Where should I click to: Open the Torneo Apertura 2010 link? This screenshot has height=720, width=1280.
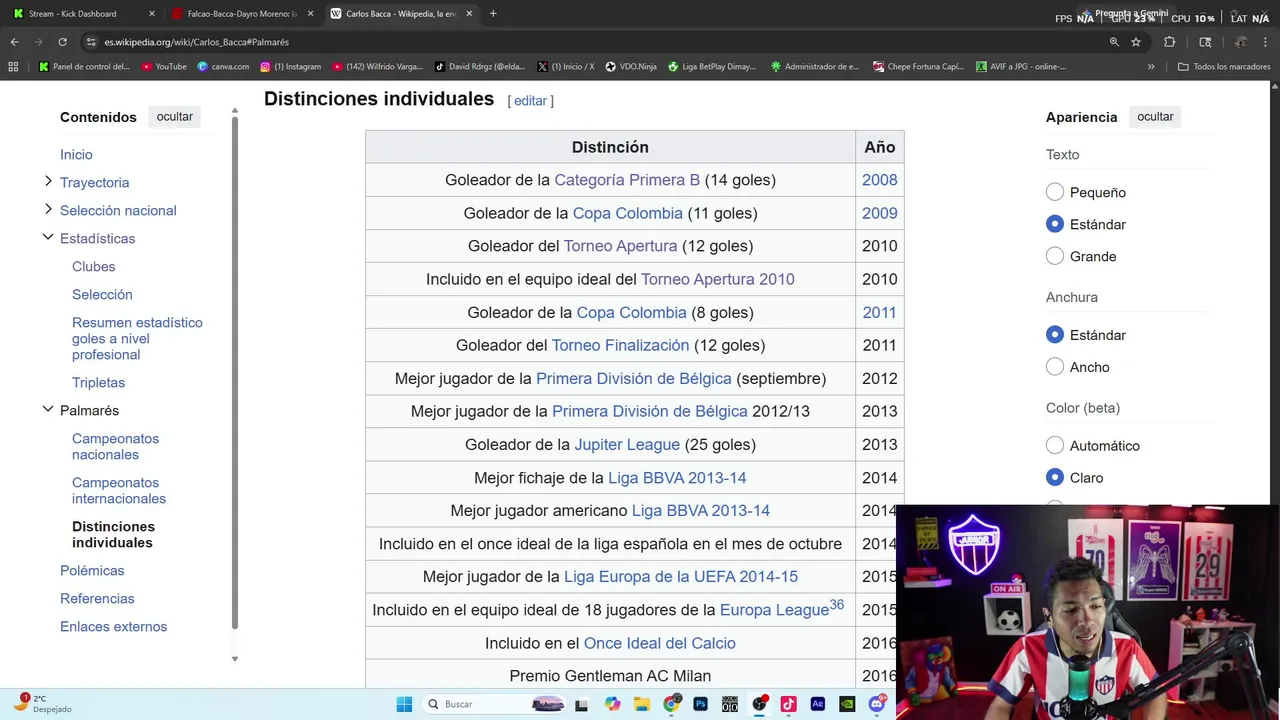(x=717, y=279)
